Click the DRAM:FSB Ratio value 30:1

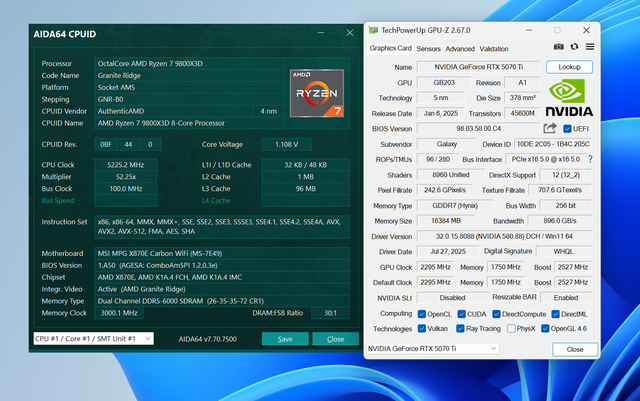(x=331, y=313)
